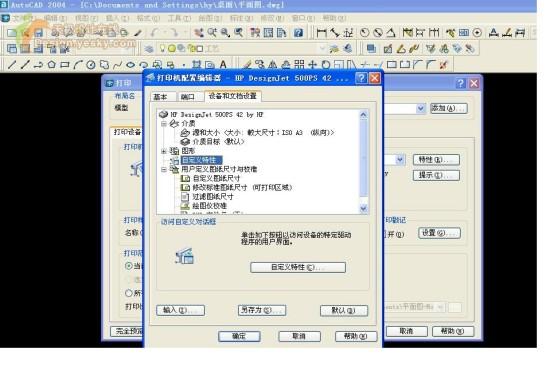Click the Move modify tool icon

click(312, 65)
